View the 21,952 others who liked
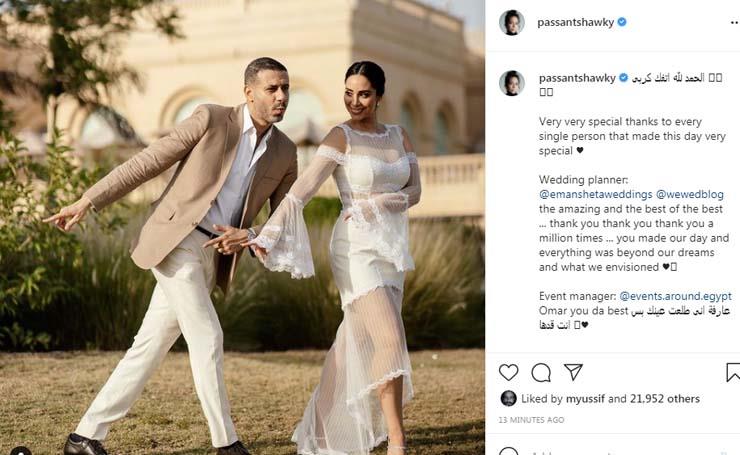 [x=664, y=399]
